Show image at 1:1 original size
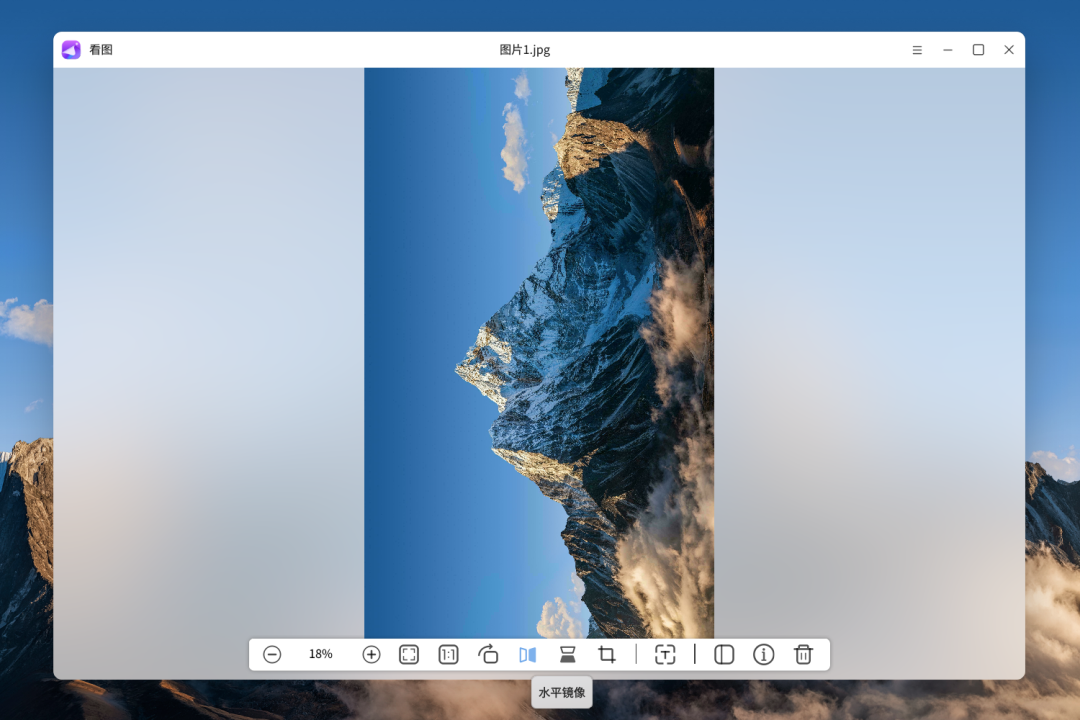The image size is (1080, 720). (x=448, y=655)
